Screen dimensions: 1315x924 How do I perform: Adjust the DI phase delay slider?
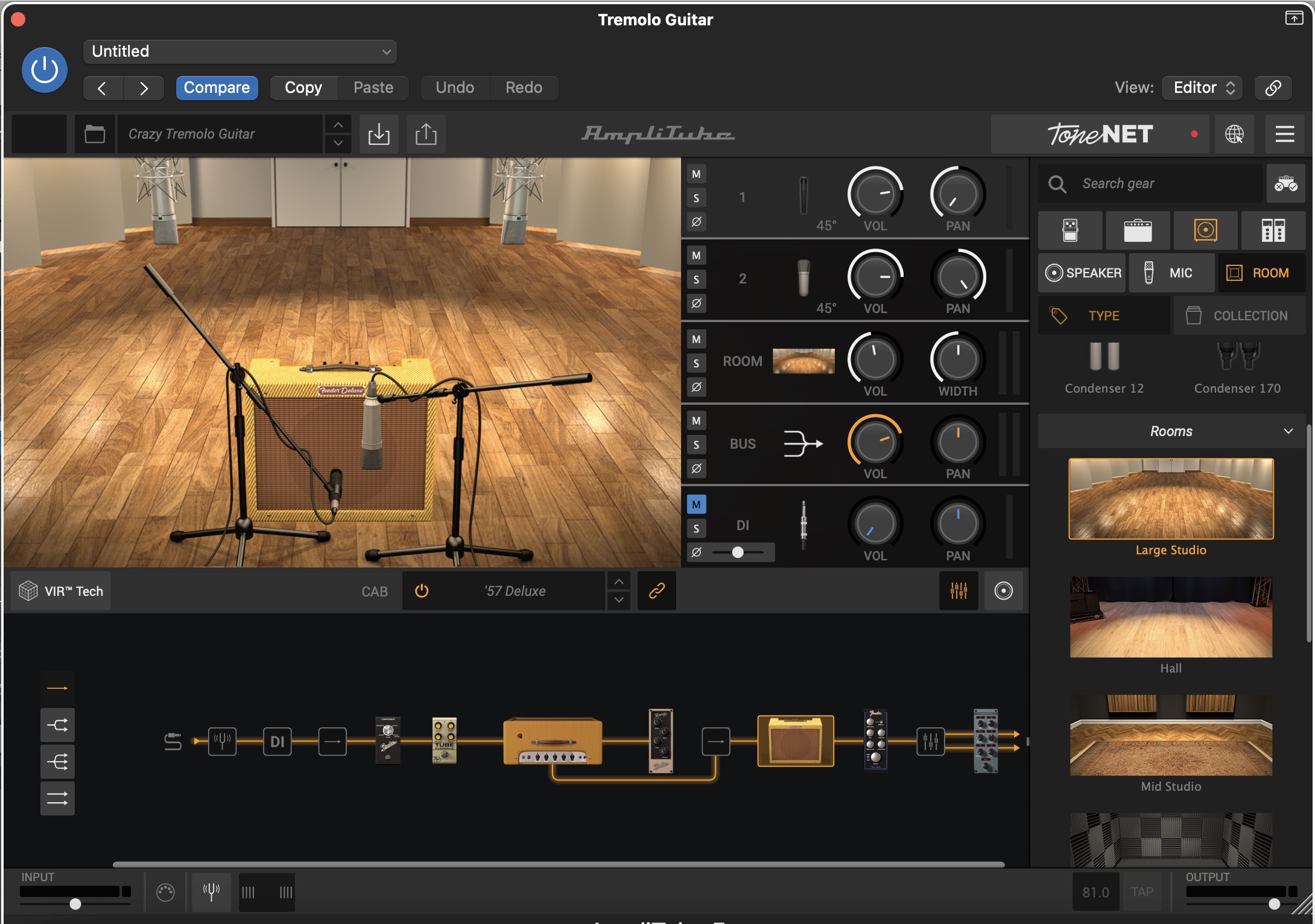click(737, 552)
